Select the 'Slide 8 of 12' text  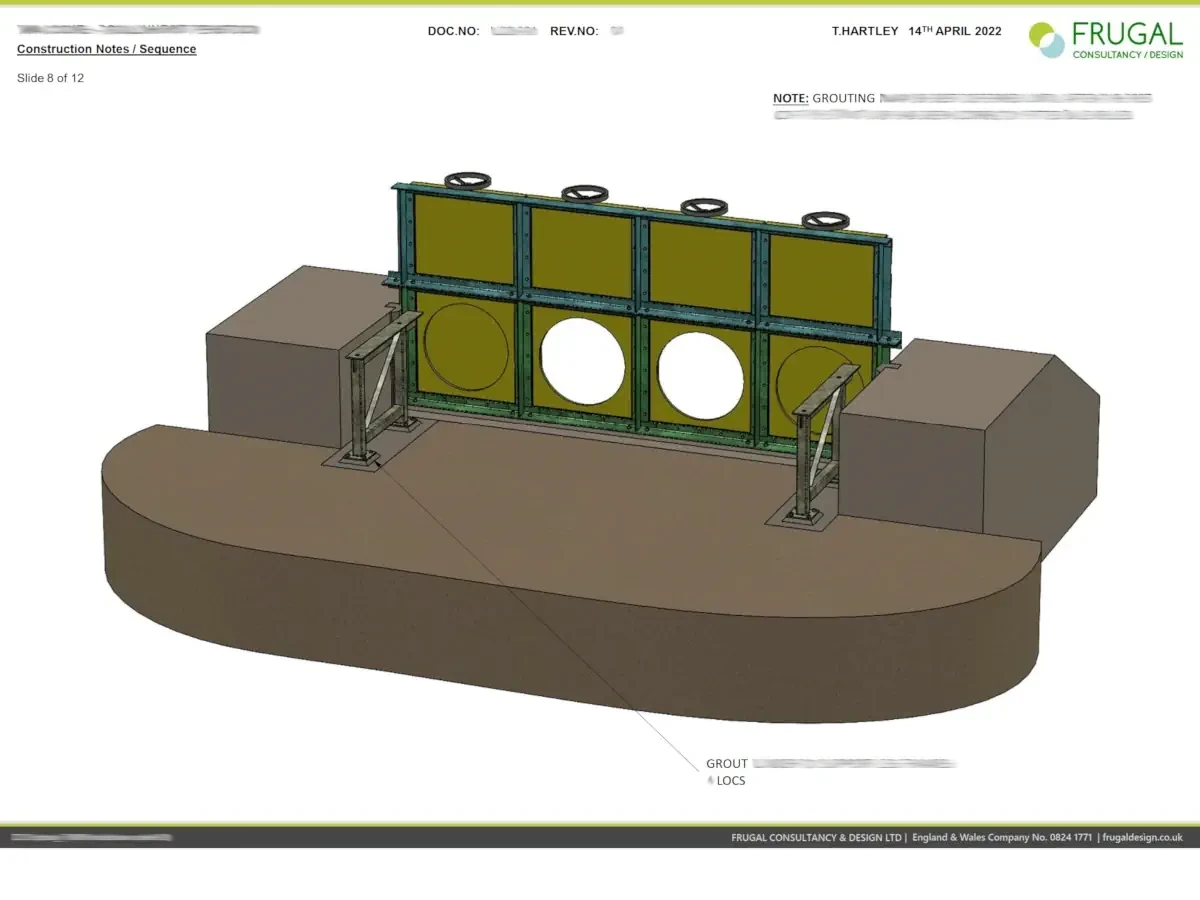(x=51, y=78)
